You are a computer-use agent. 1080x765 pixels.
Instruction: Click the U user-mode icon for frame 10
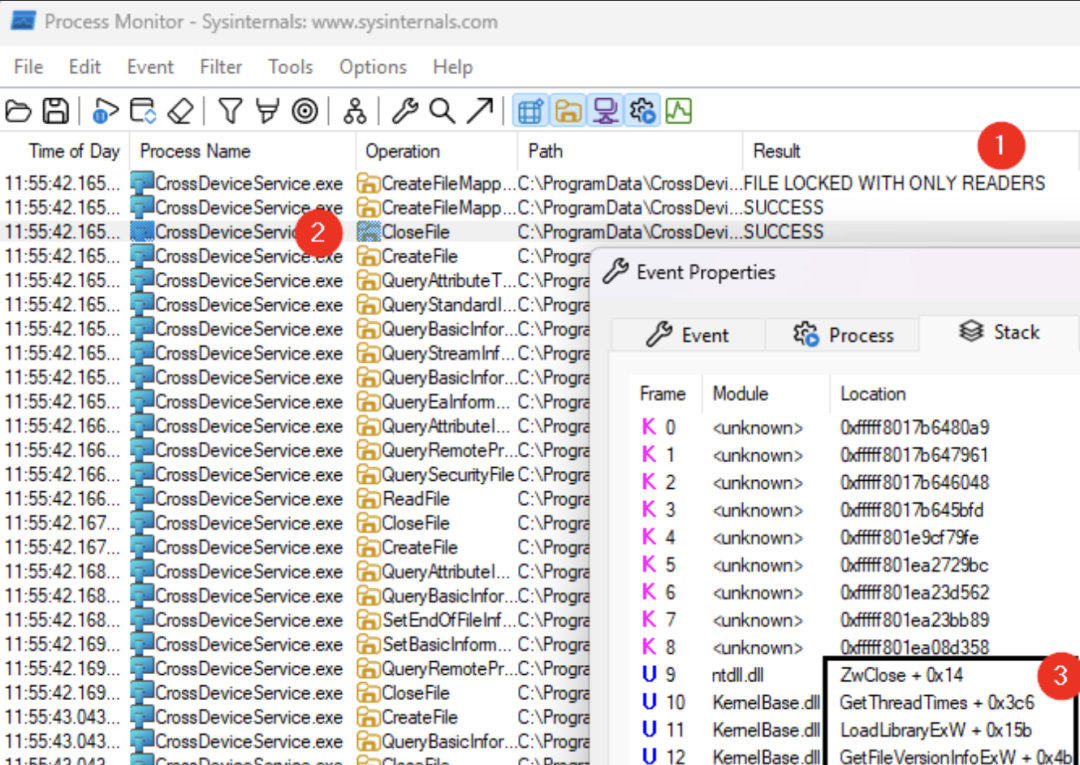point(649,702)
